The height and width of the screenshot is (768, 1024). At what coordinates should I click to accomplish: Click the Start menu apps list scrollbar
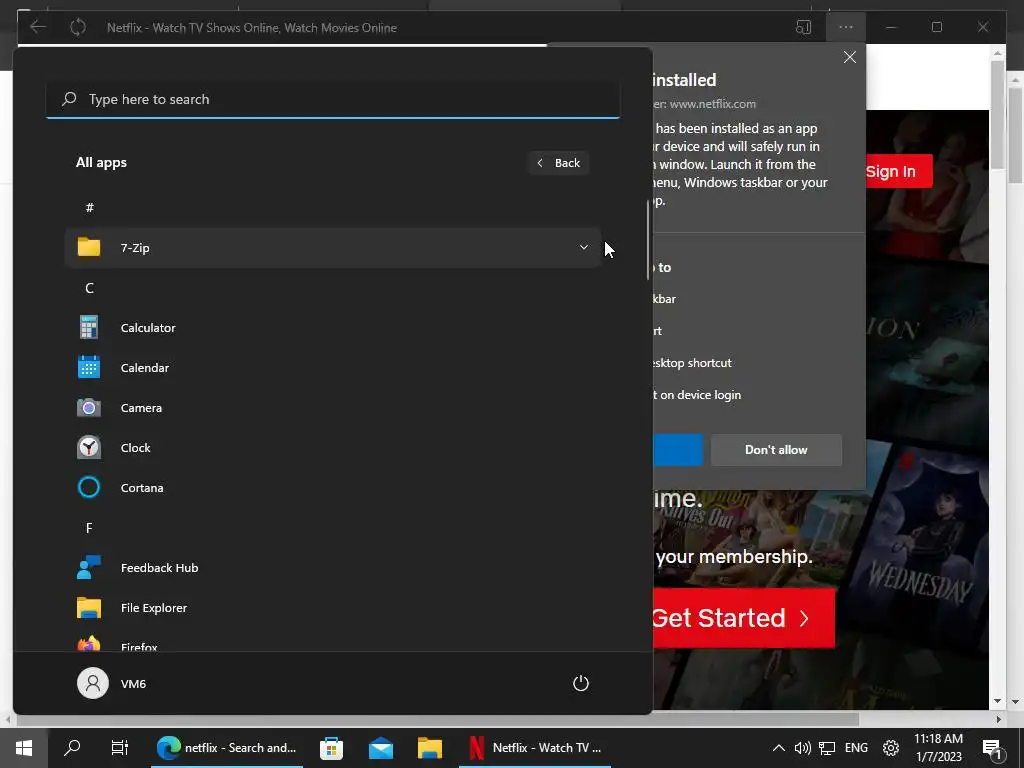pyautogui.click(x=648, y=240)
